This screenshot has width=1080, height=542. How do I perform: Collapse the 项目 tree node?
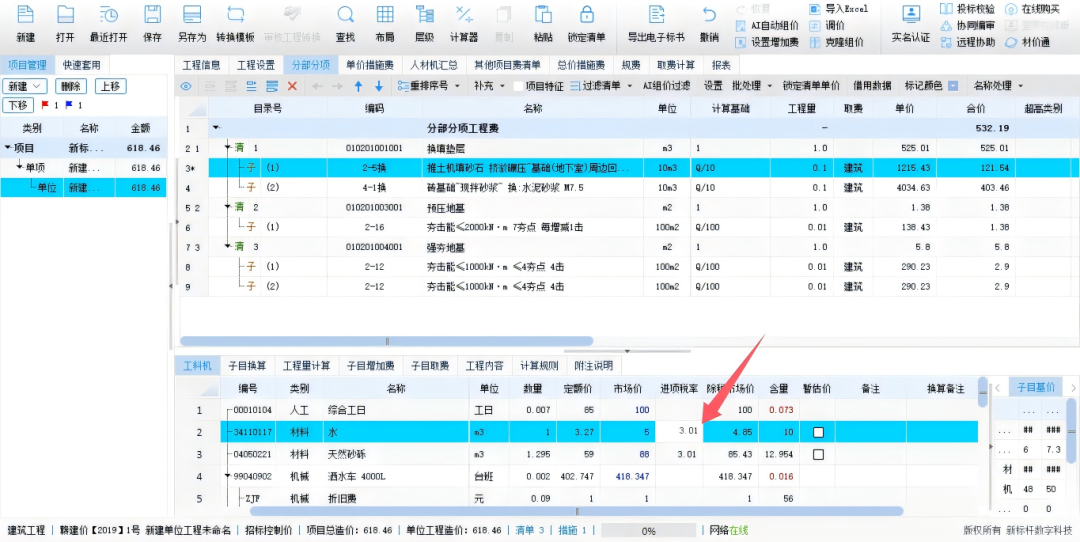pos(9,148)
